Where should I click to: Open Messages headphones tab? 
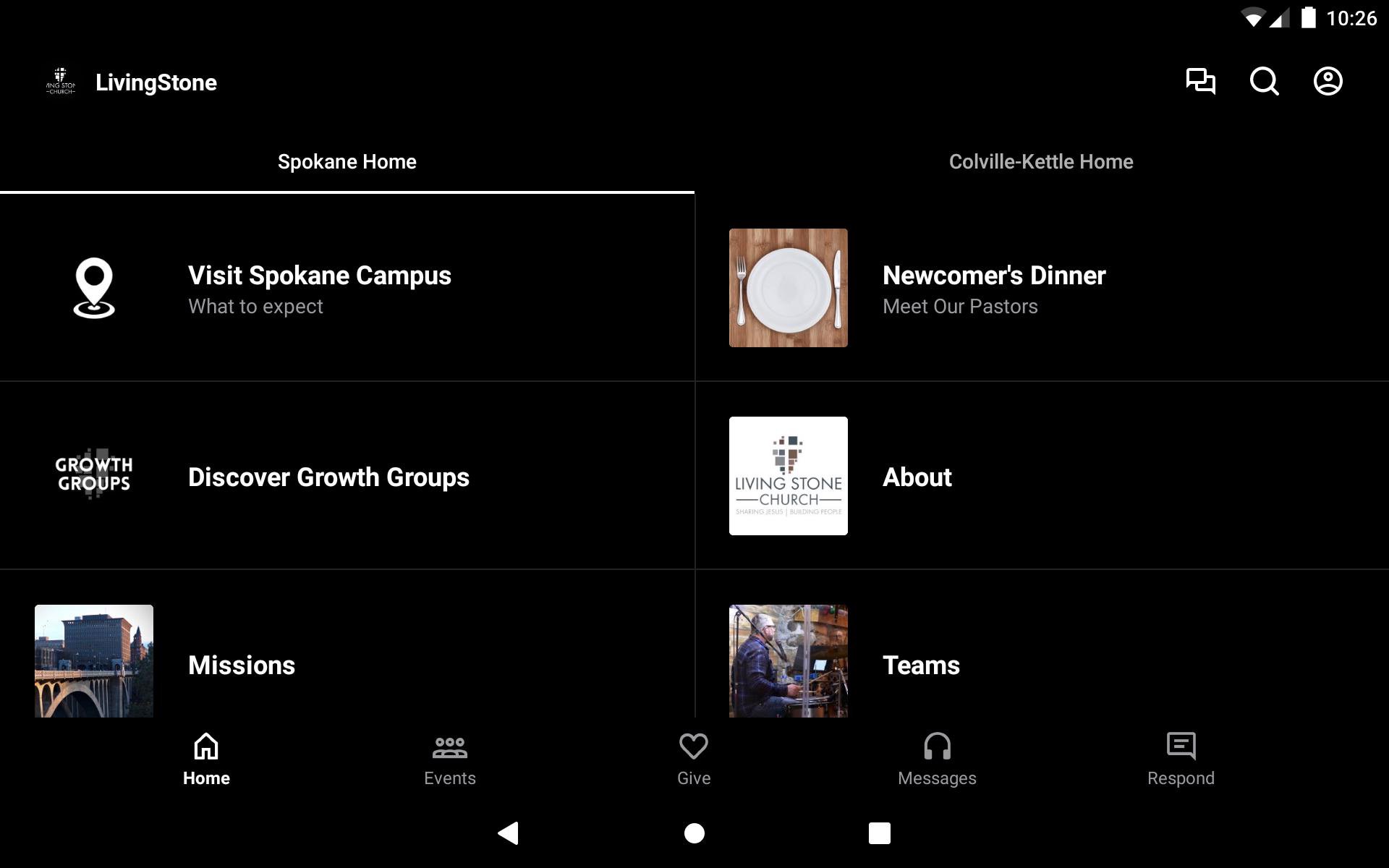(x=937, y=759)
